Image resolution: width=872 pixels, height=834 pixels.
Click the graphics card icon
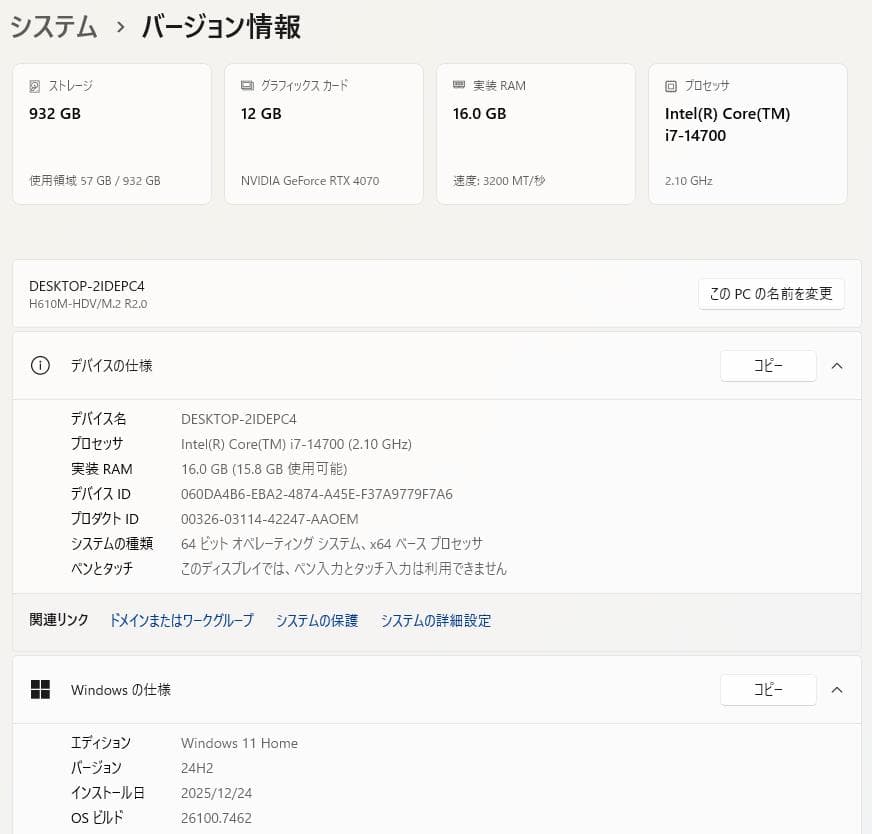(247, 86)
